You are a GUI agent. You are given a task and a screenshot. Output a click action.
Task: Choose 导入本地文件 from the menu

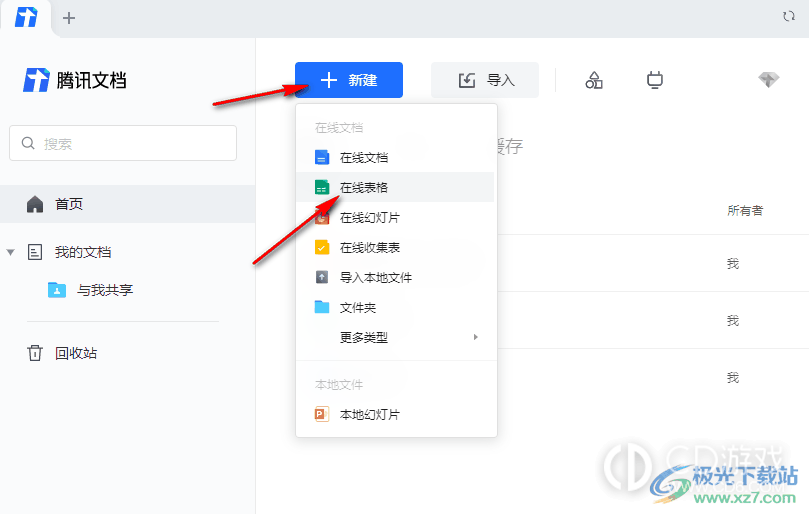(x=395, y=277)
